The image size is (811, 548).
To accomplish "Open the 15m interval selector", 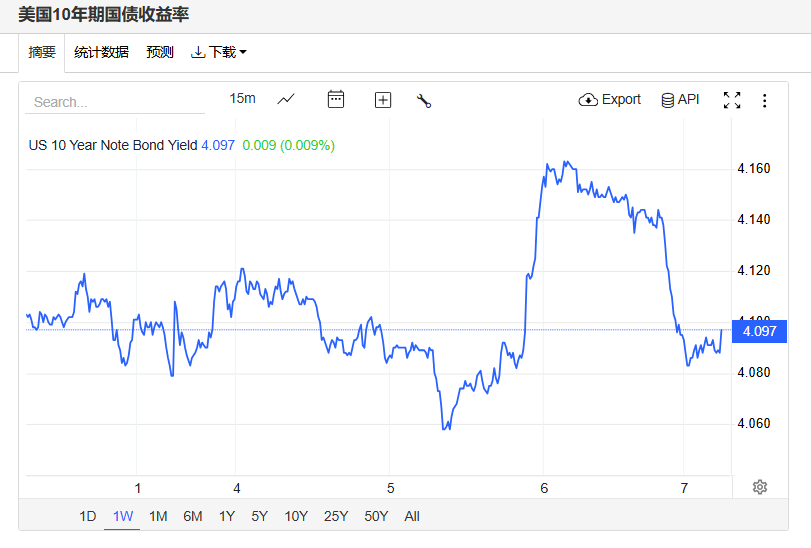I will (x=243, y=98).
